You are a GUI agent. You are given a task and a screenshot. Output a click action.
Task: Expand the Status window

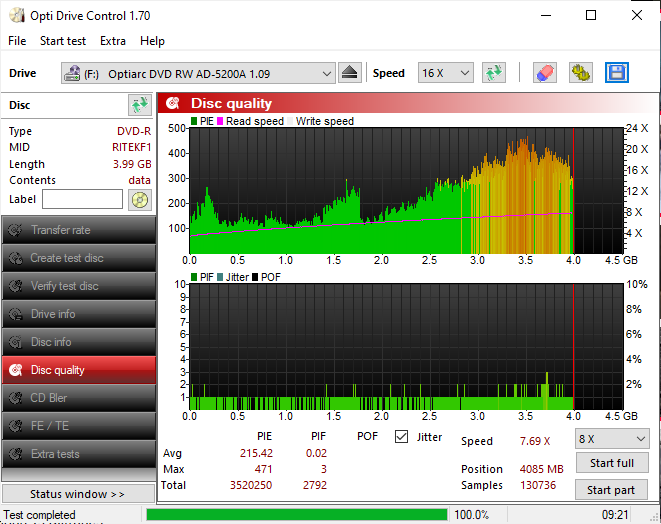pos(78,494)
